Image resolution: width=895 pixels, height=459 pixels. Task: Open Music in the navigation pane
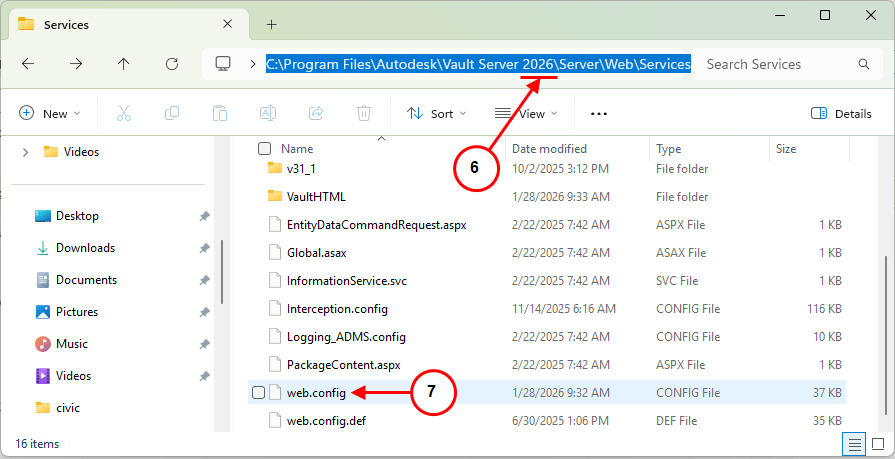point(72,344)
